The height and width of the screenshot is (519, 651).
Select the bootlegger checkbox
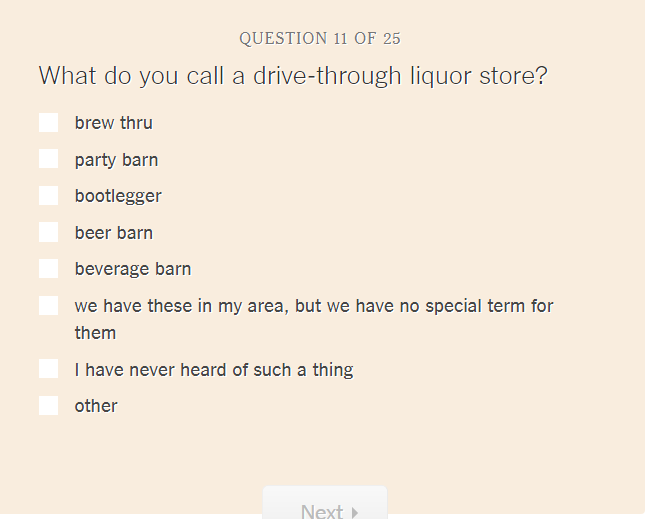(x=49, y=195)
